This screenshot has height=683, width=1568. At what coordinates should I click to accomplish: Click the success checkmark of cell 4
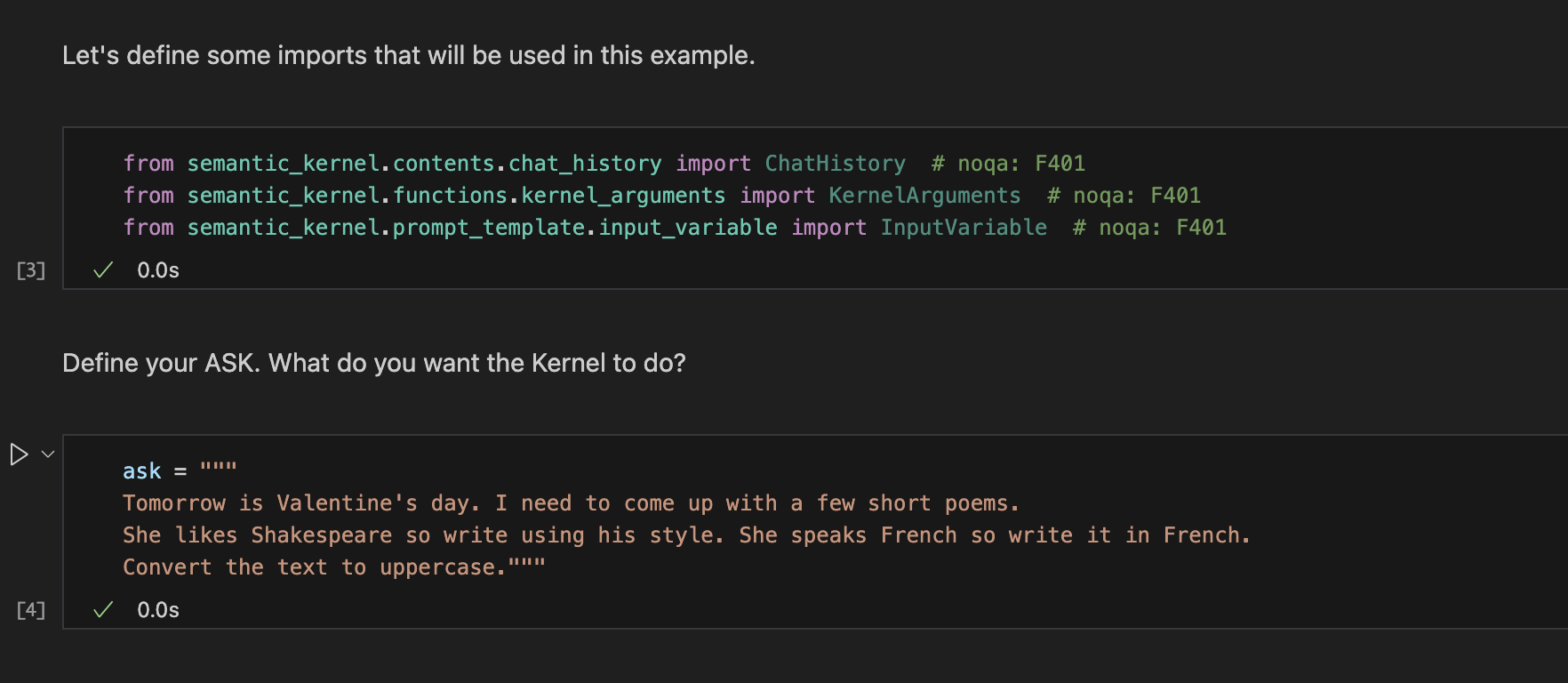103,610
